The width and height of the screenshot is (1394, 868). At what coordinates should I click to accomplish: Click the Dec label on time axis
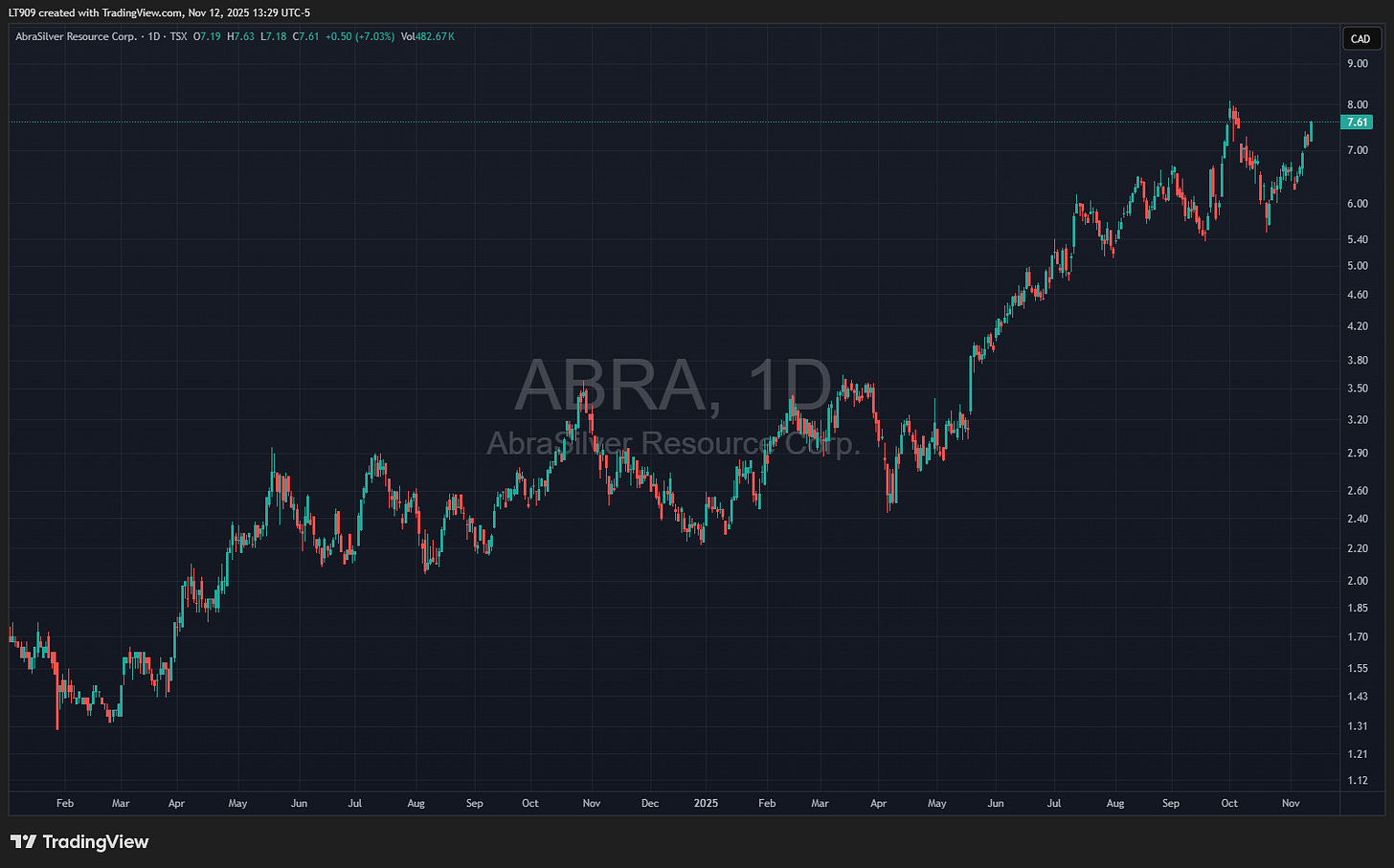point(650,803)
